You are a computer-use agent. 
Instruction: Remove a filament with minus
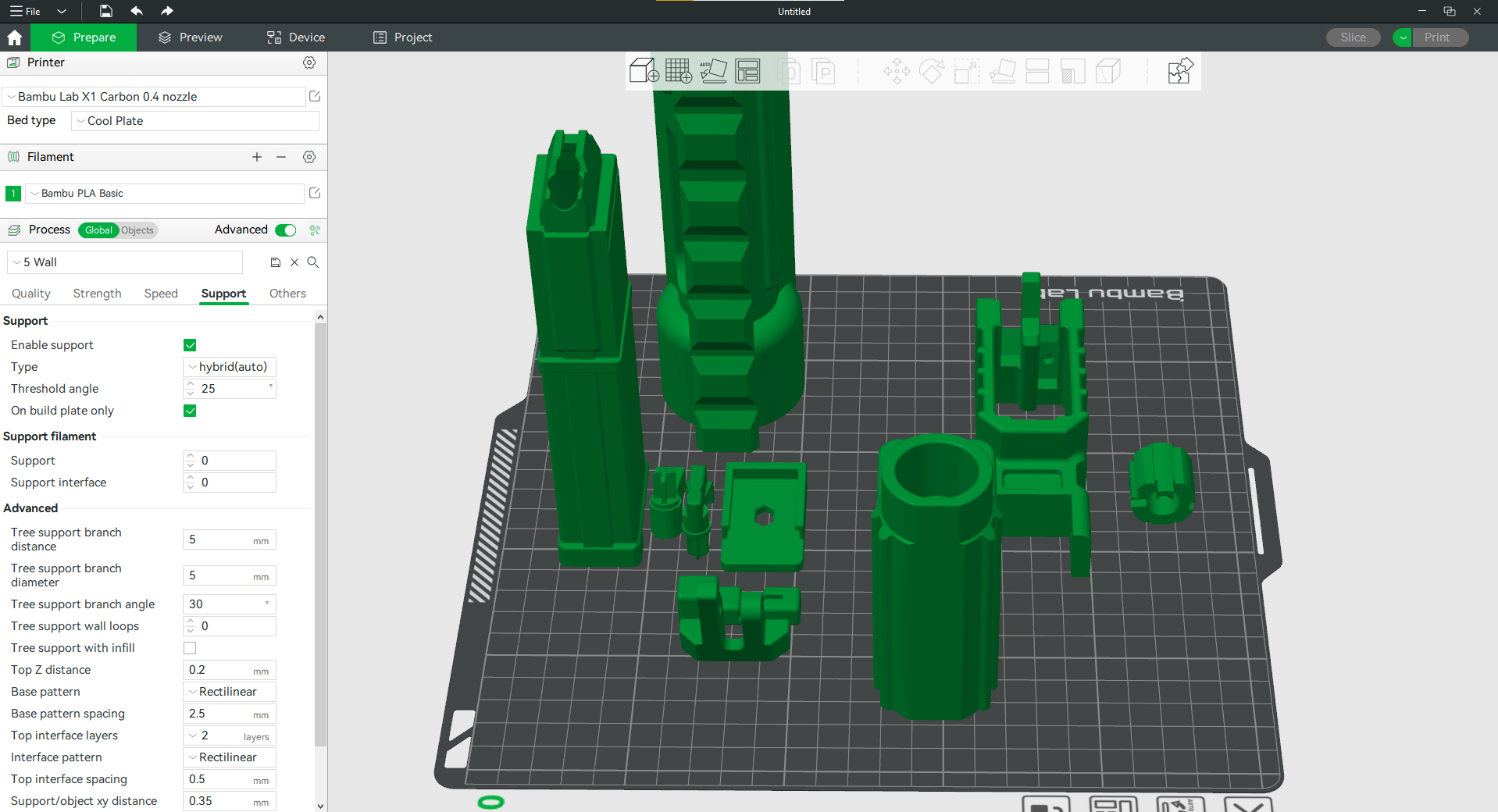point(281,157)
